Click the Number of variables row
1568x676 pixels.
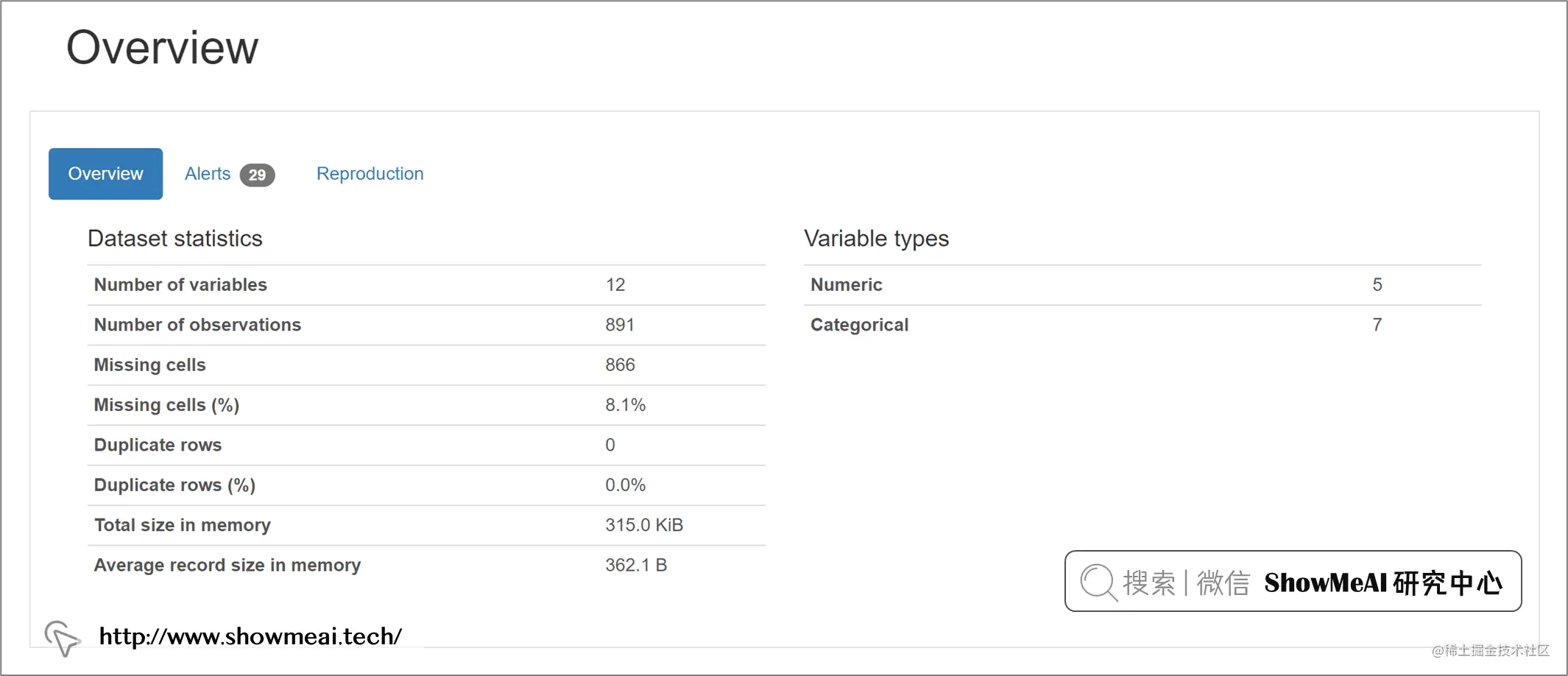click(x=426, y=285)
